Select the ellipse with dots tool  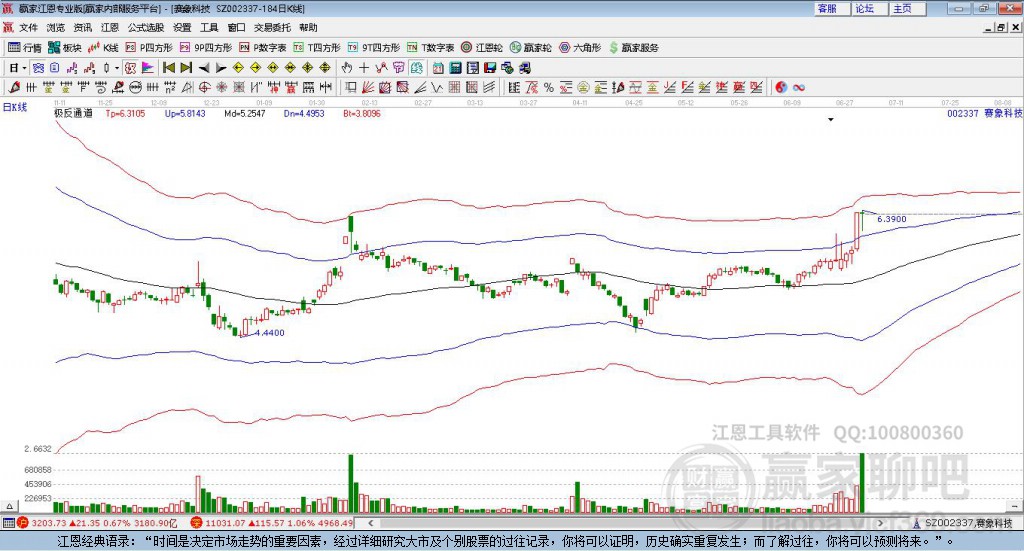136,87
